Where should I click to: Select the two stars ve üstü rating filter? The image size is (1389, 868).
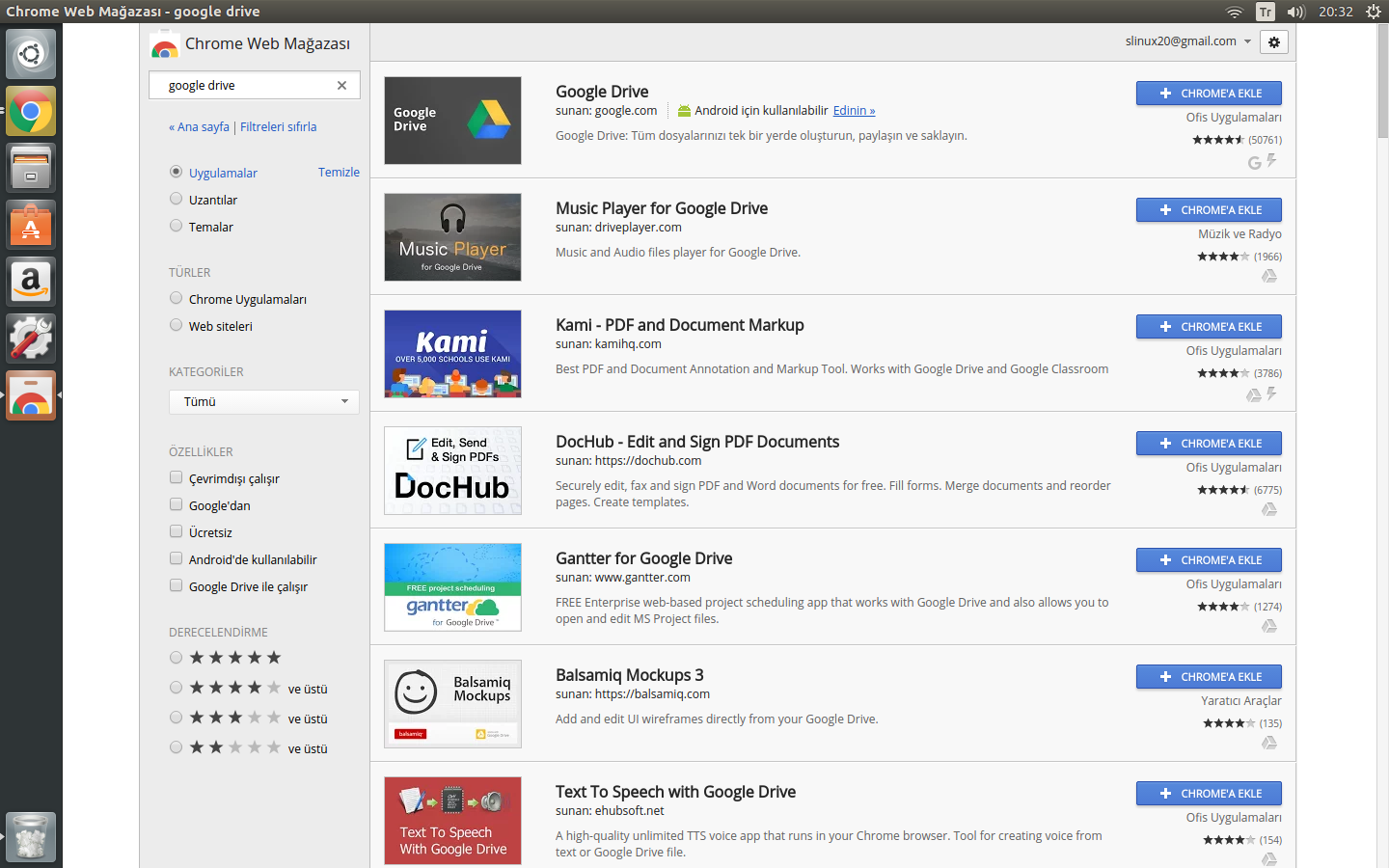tap(176, 747)
